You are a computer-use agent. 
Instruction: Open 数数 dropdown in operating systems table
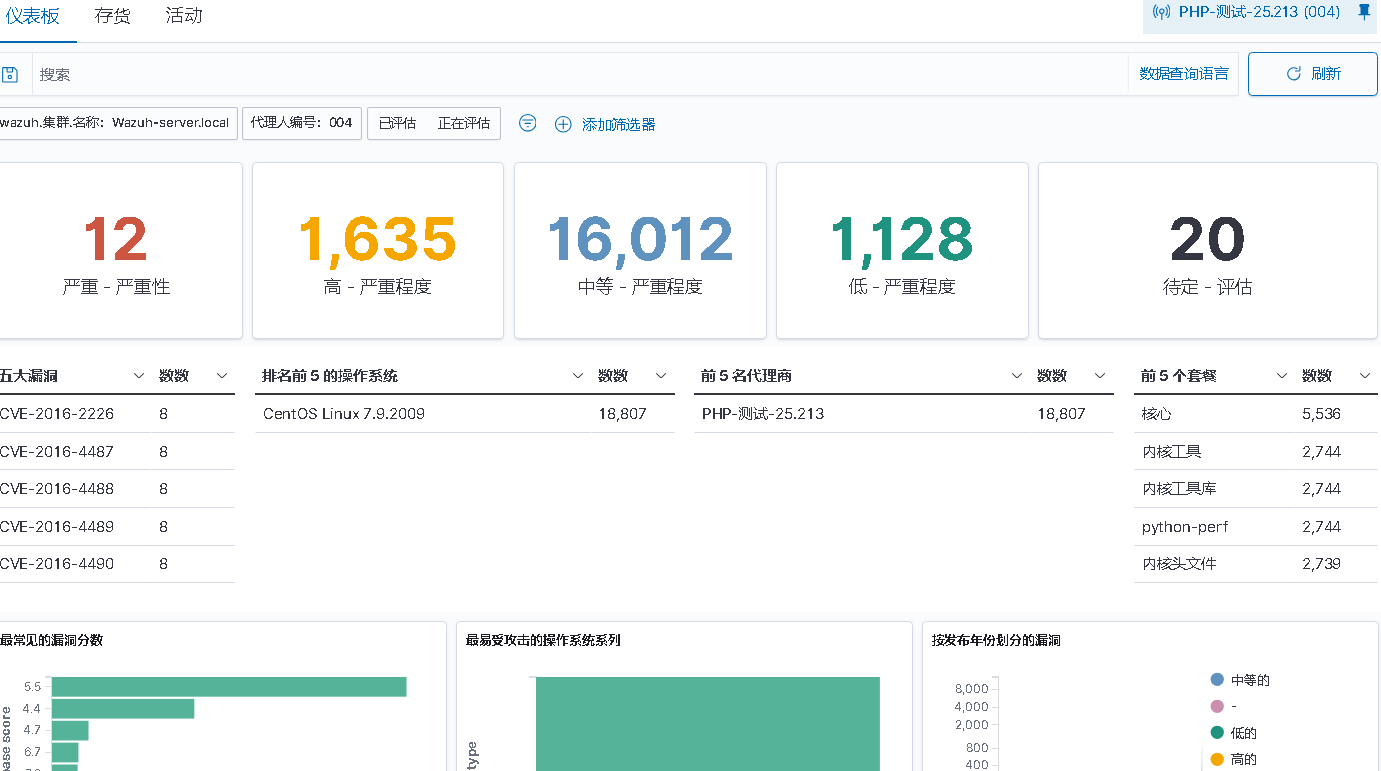click(661, 376)
